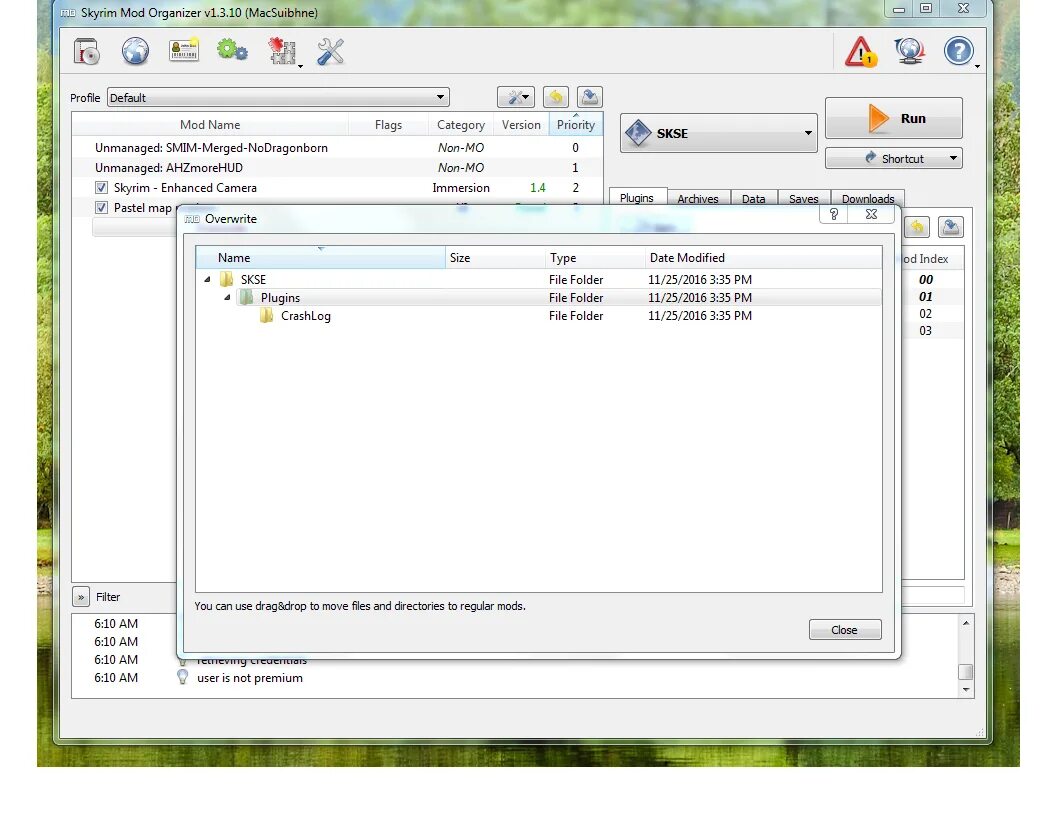Image resolution: width=1056 pixels, height=816 pixels.
Task: Click the Problems warning triangle icon
Action: coord(861,52)
